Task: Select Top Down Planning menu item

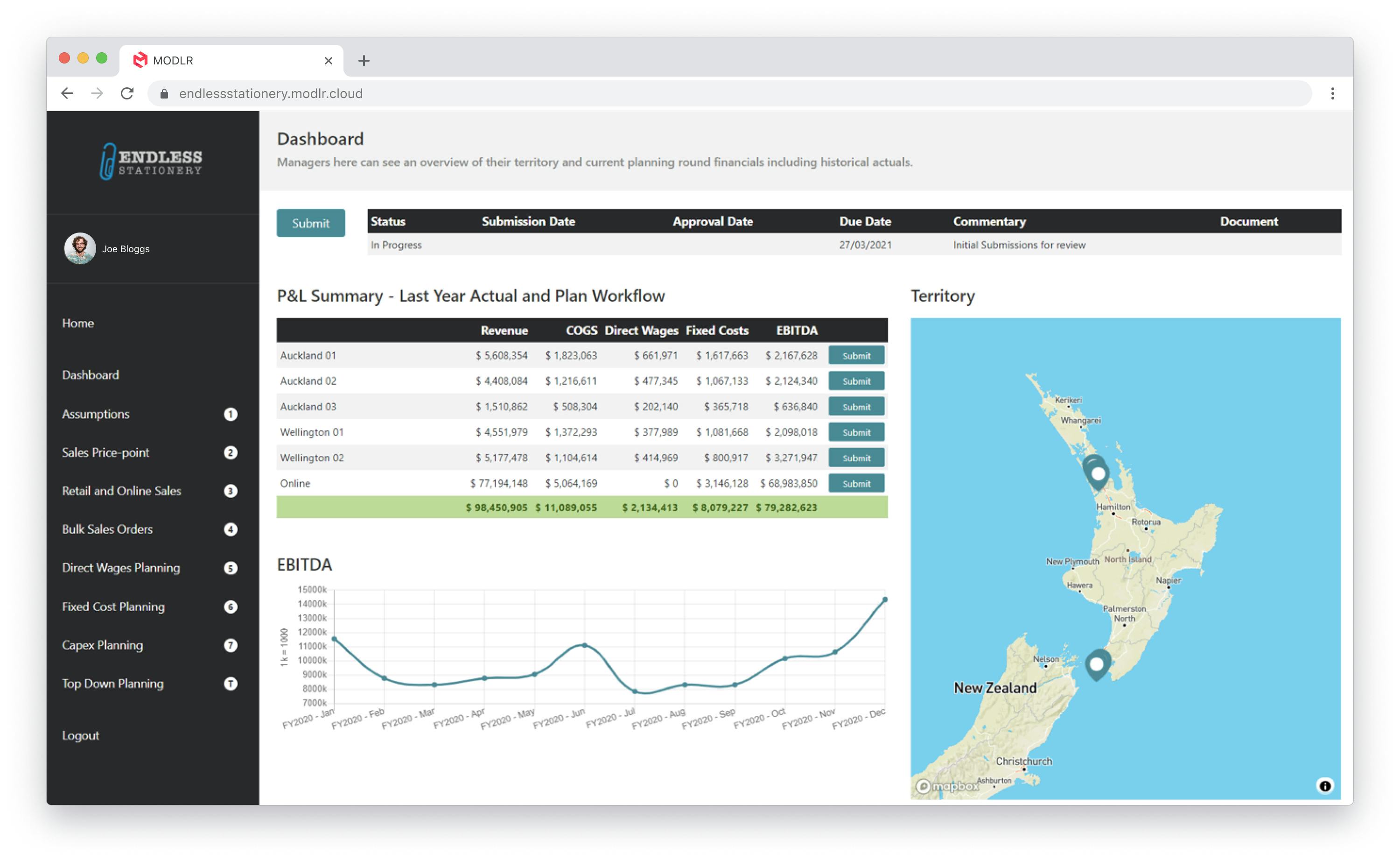Action: (x=112, y=683)
